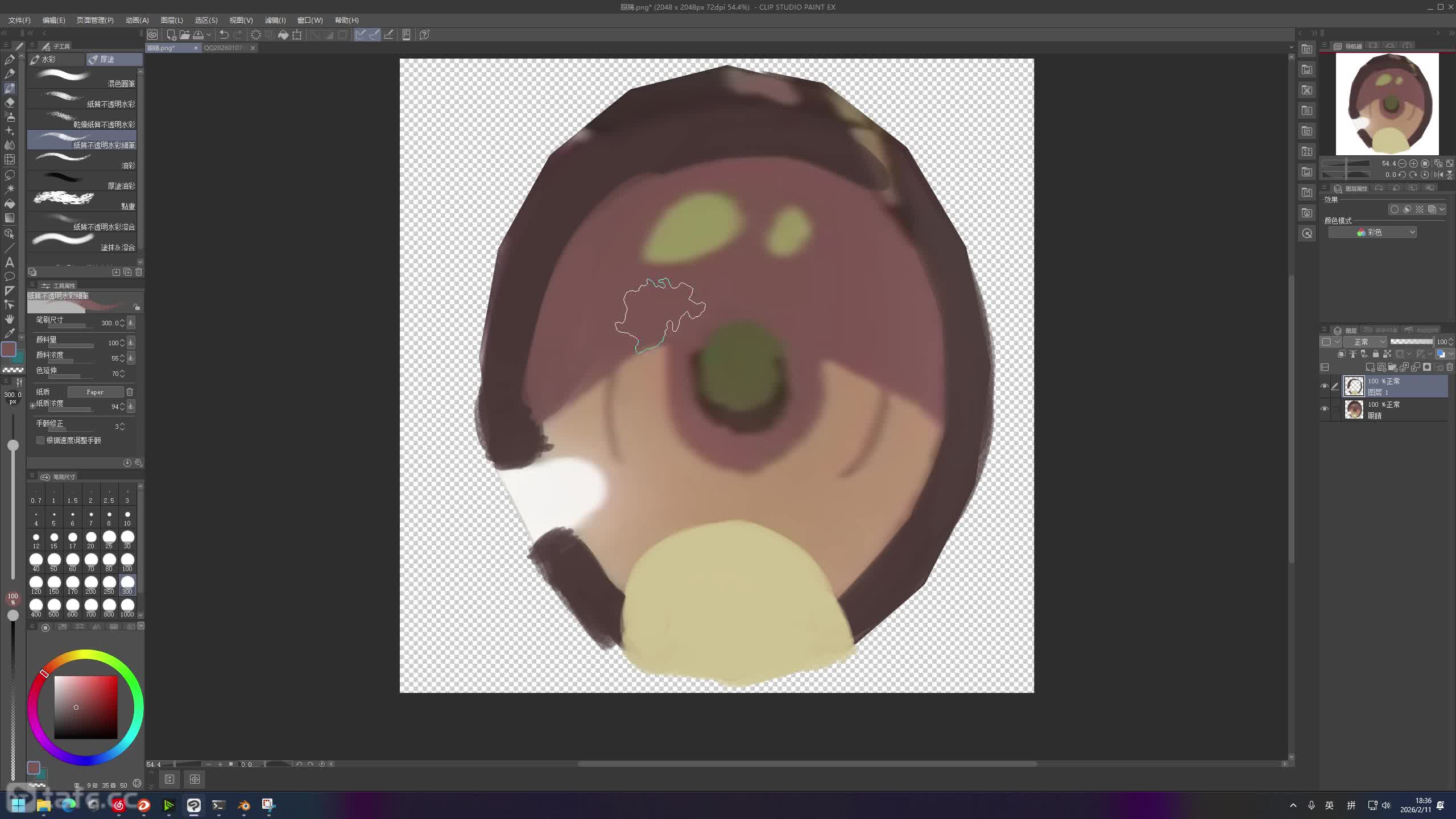Delete layer using trash icon in layer panel
1456x819 pixels.
[1449, 367]
